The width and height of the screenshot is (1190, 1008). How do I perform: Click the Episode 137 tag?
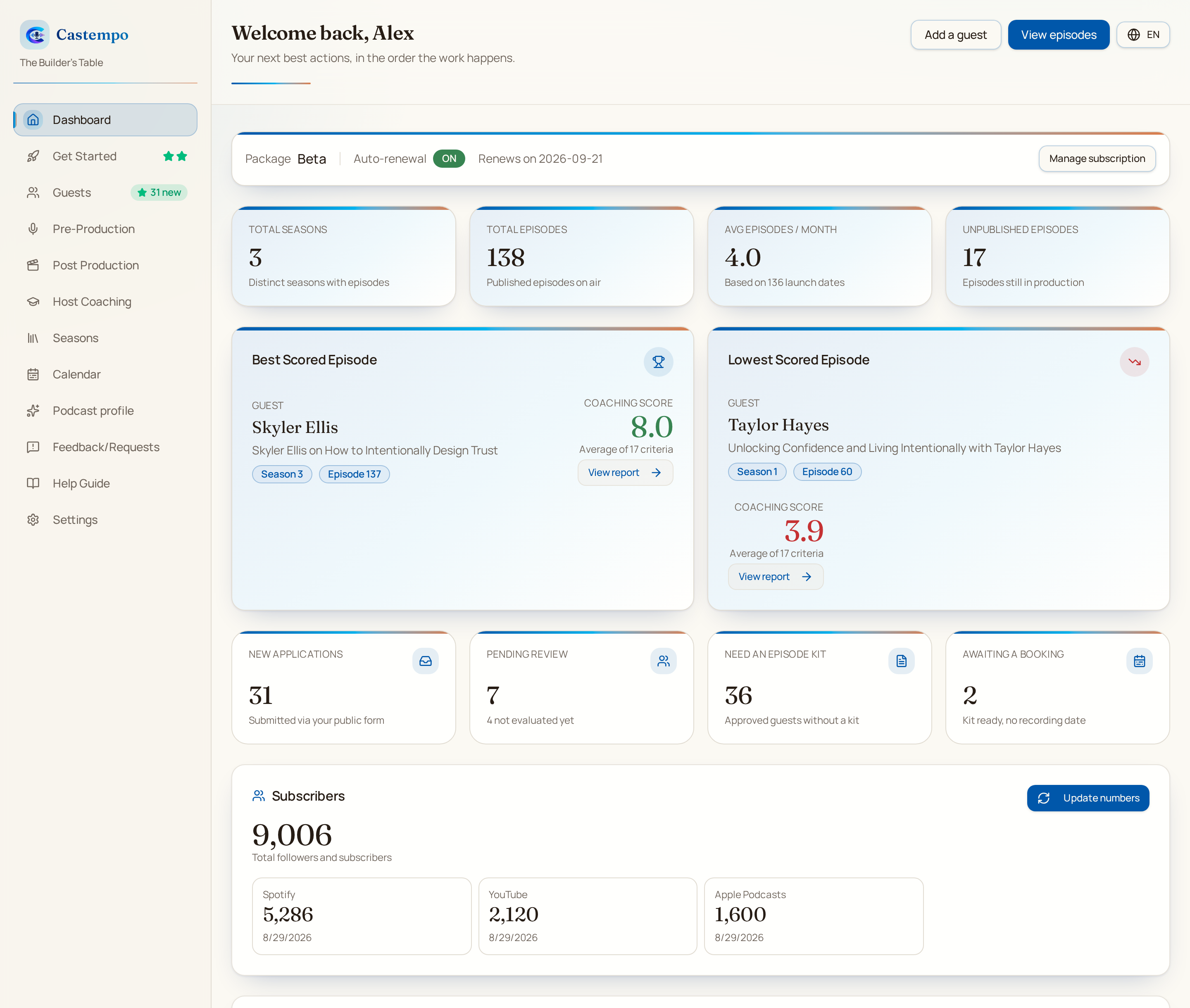pyautogui.click(x=355, y=474)
